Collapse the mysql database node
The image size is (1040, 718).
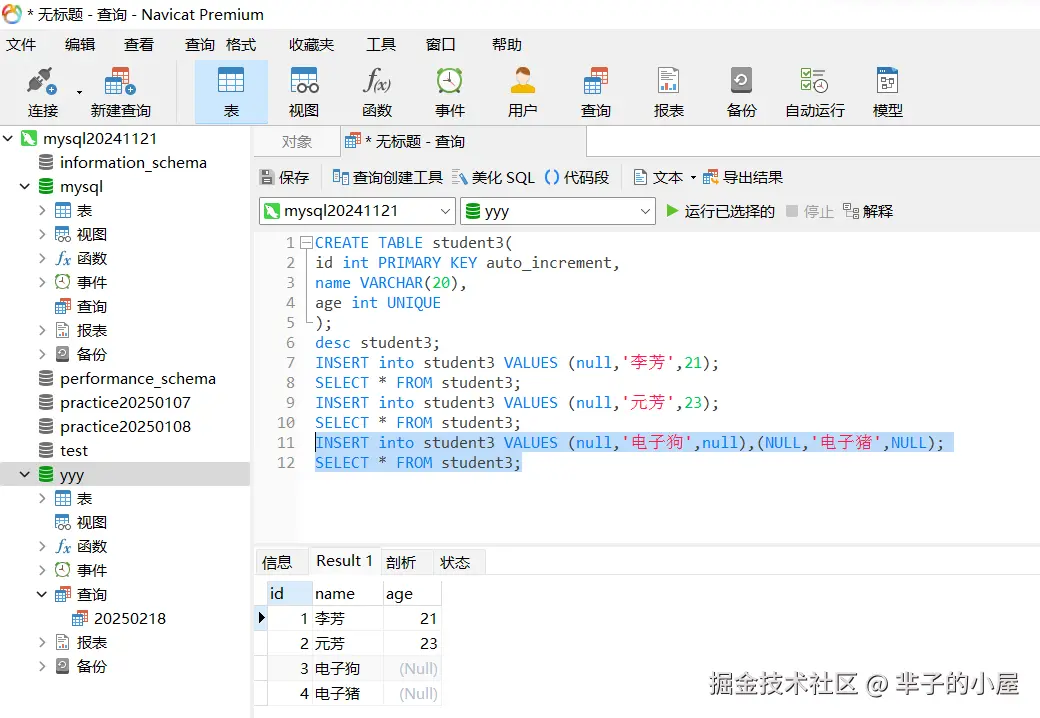25,186
